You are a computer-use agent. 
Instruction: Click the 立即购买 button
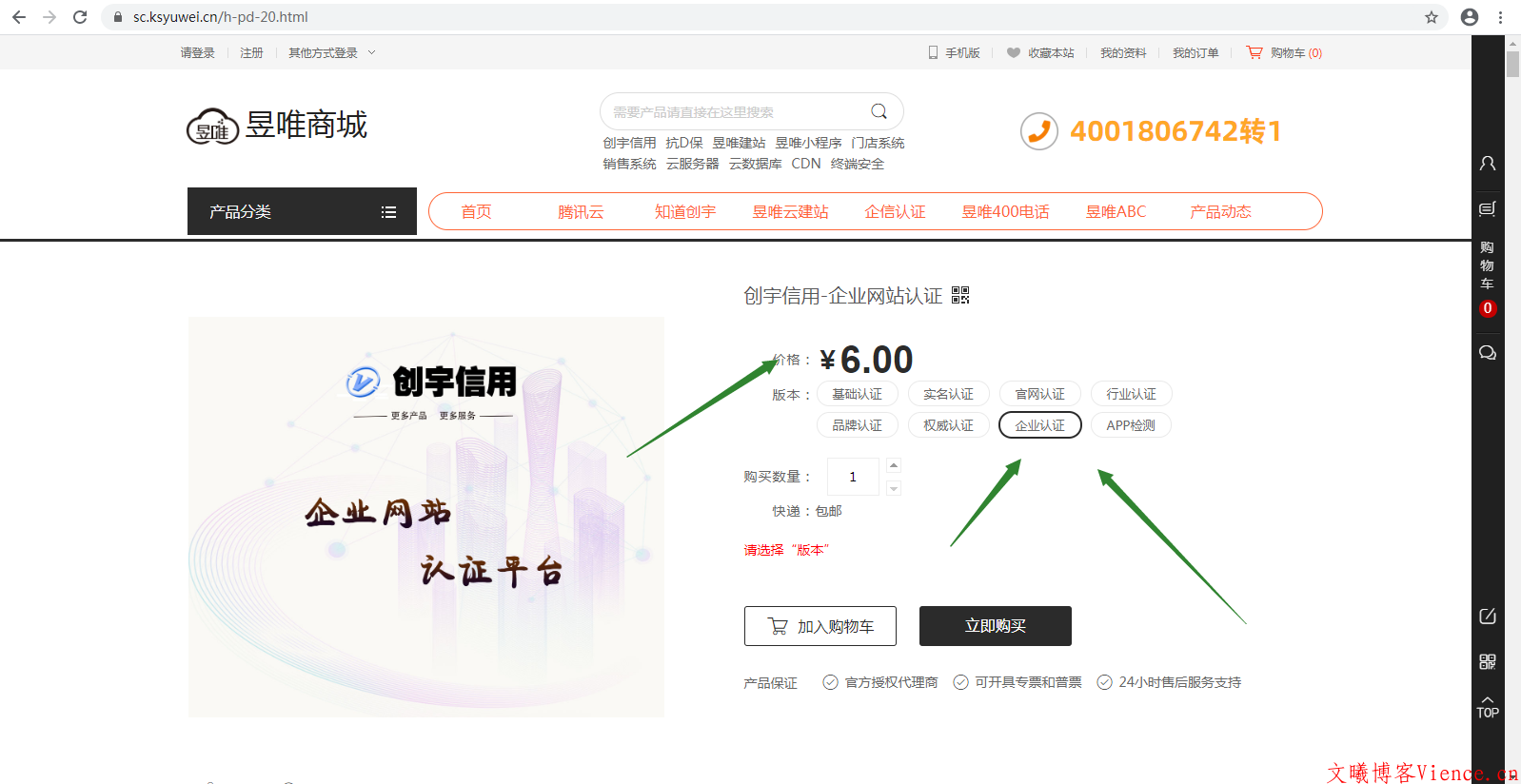[995, 626]
